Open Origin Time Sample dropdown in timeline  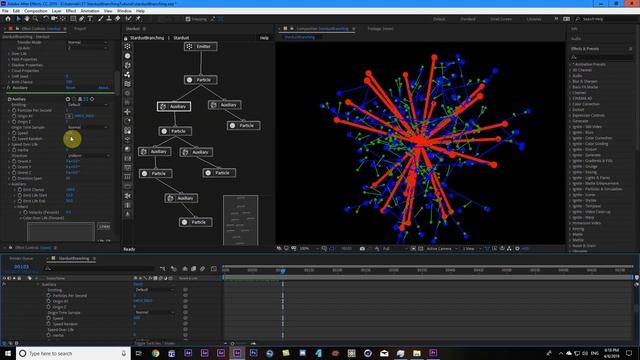(154, 313)
